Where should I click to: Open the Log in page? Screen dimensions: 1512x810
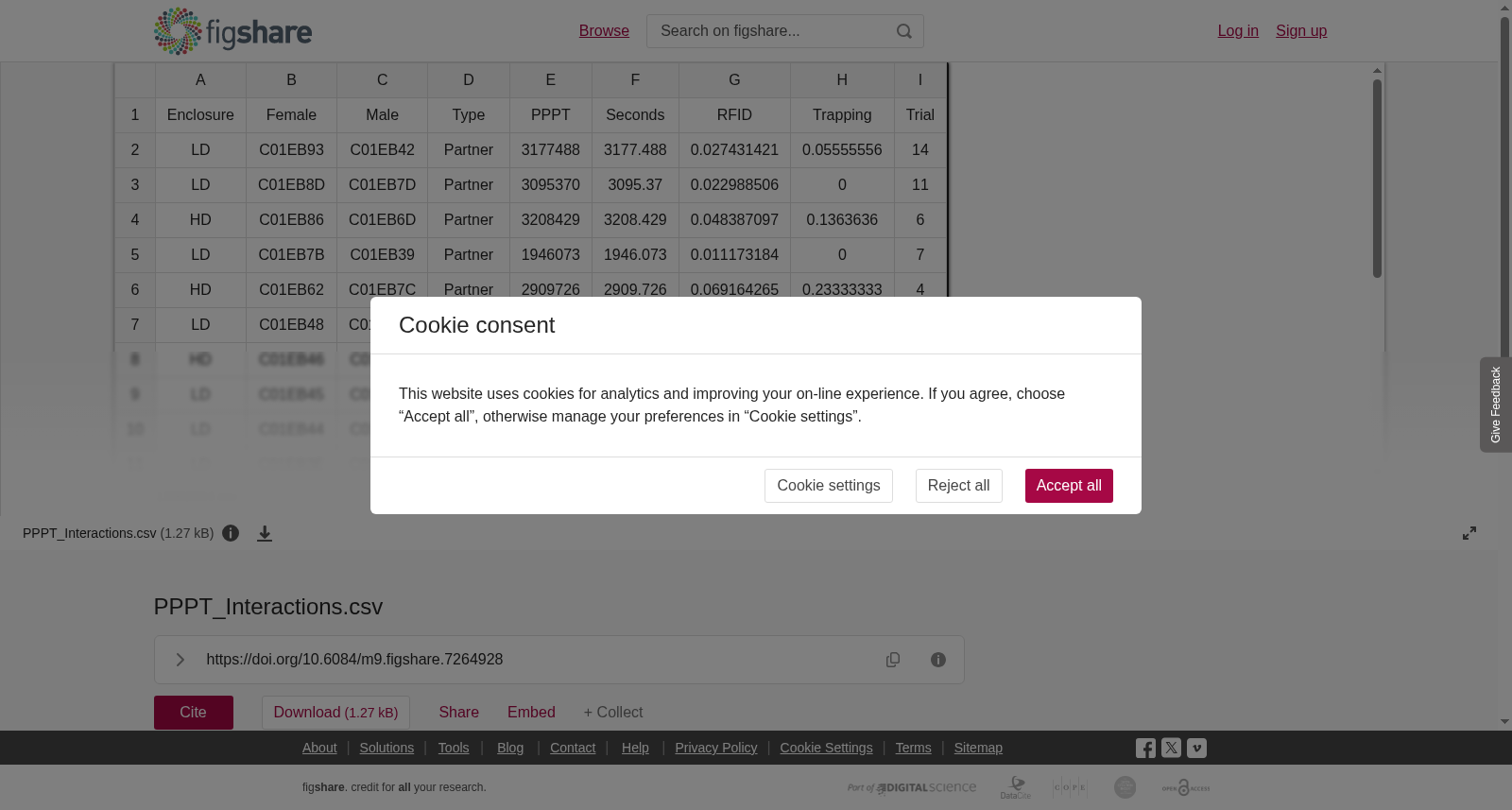coord(1238,31)
